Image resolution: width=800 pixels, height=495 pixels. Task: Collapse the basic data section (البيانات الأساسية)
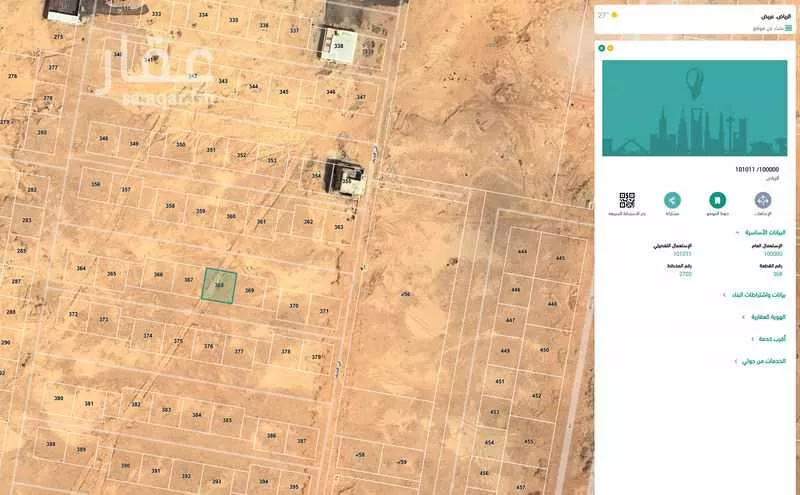[761, 233]
